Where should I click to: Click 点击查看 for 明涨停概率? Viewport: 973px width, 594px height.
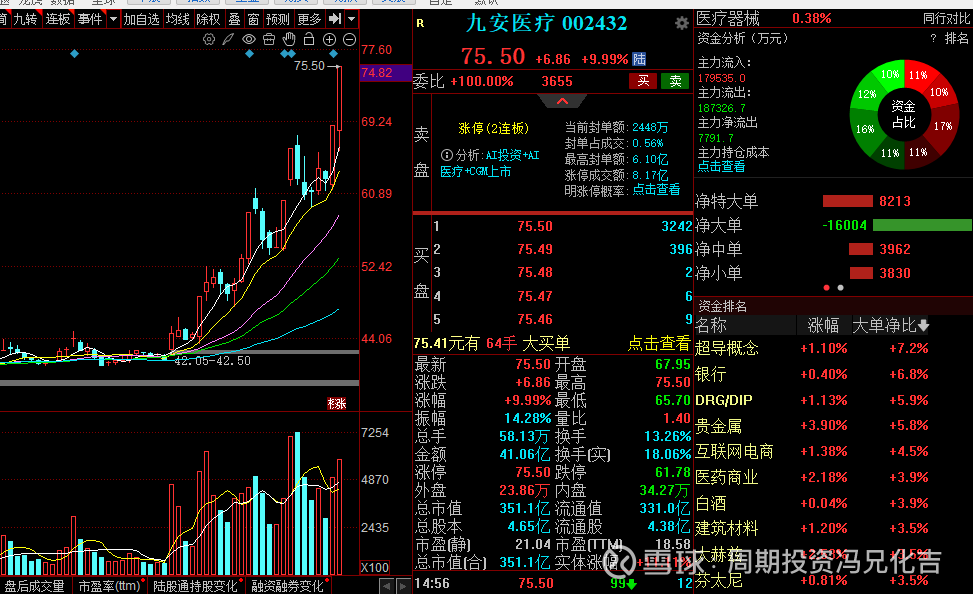coord(656,190)
